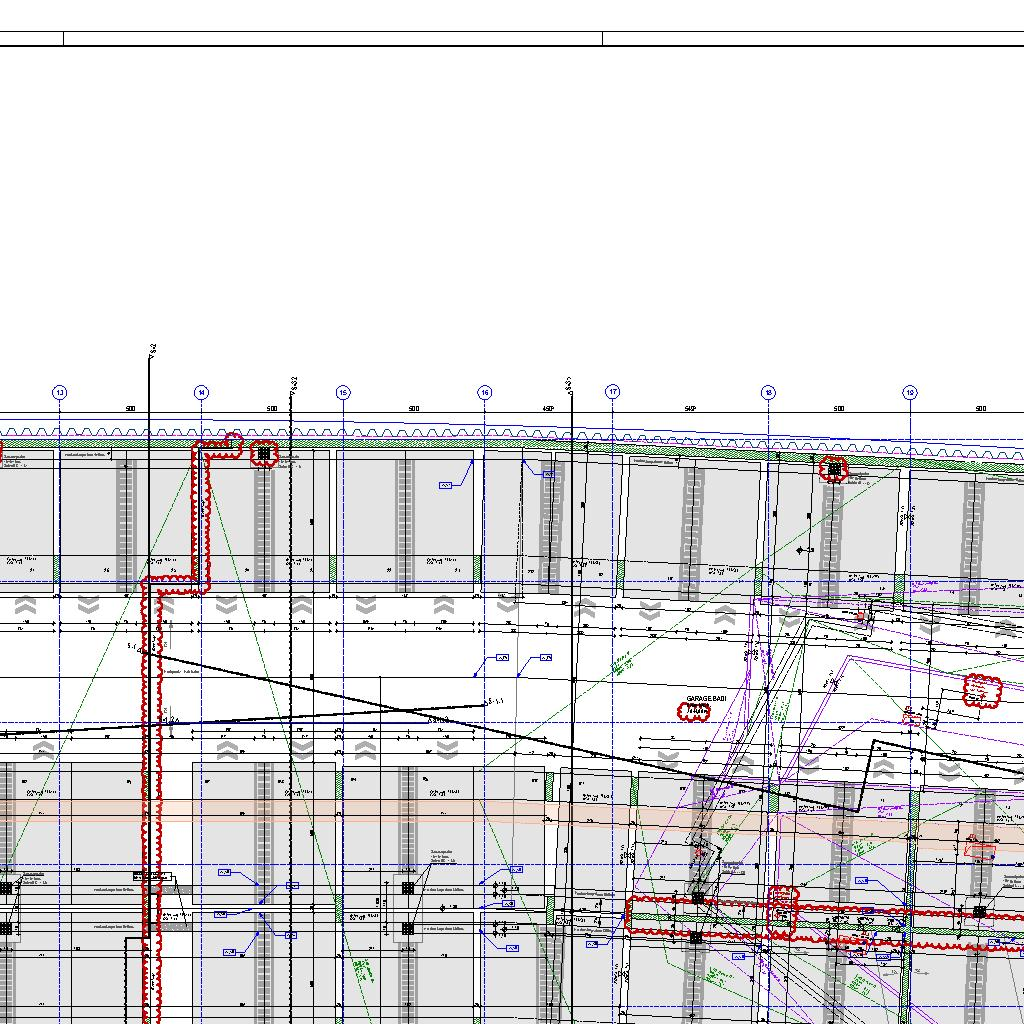The width and height of the screenshot is (1024, 1024).
Task: Click red-clouded column symbol right of axis 14
Action: point(264,454)
